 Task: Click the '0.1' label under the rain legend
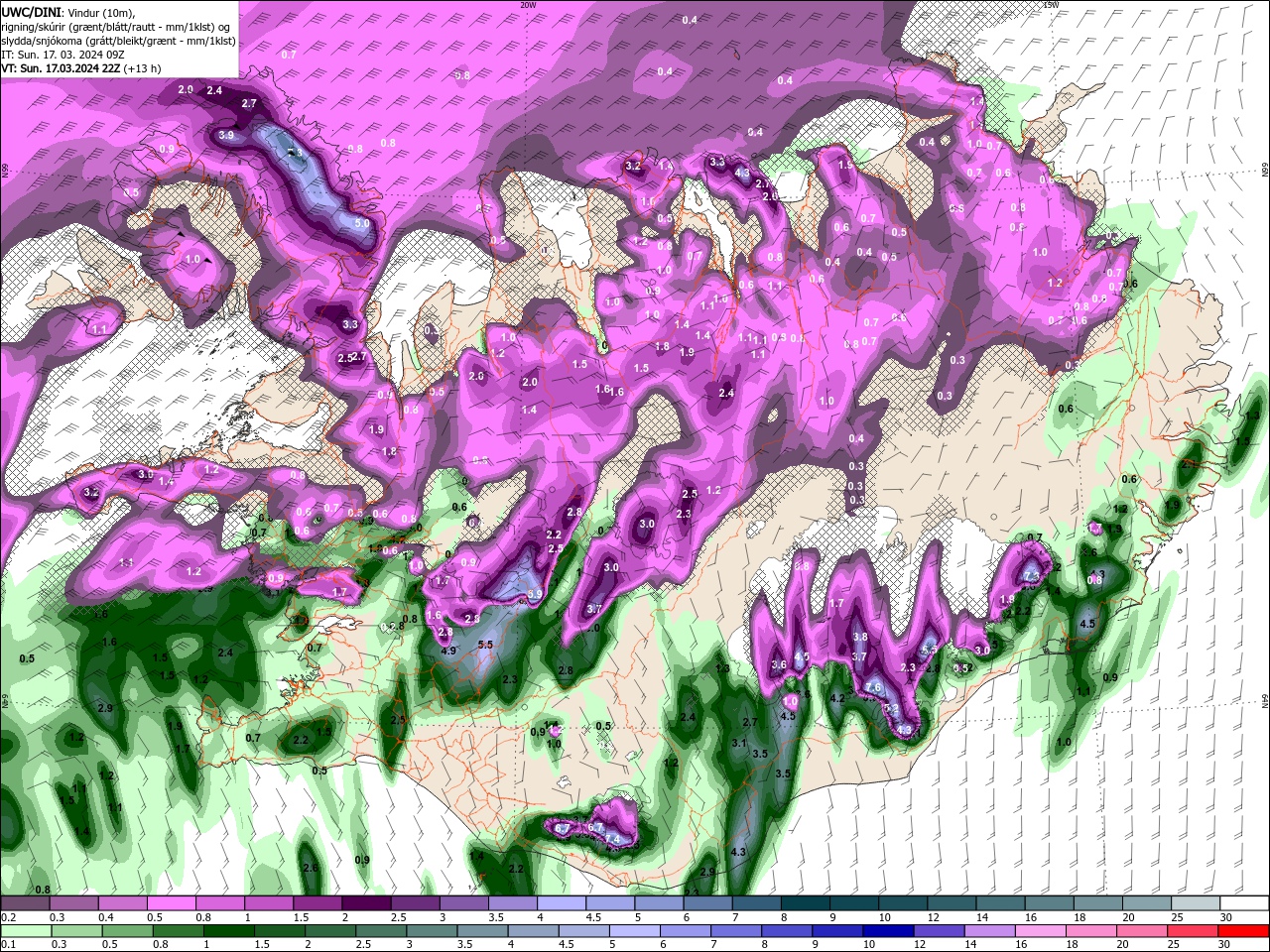(x=8, y=945)
